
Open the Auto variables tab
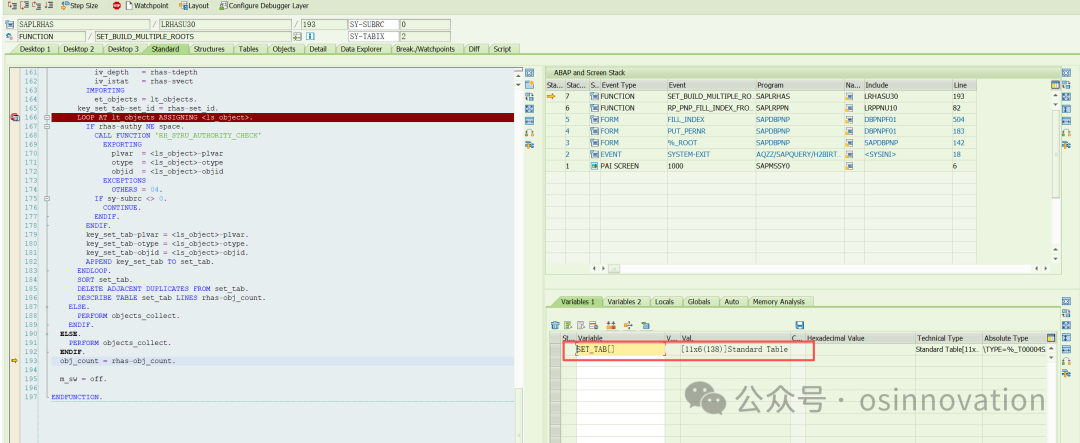731,302
